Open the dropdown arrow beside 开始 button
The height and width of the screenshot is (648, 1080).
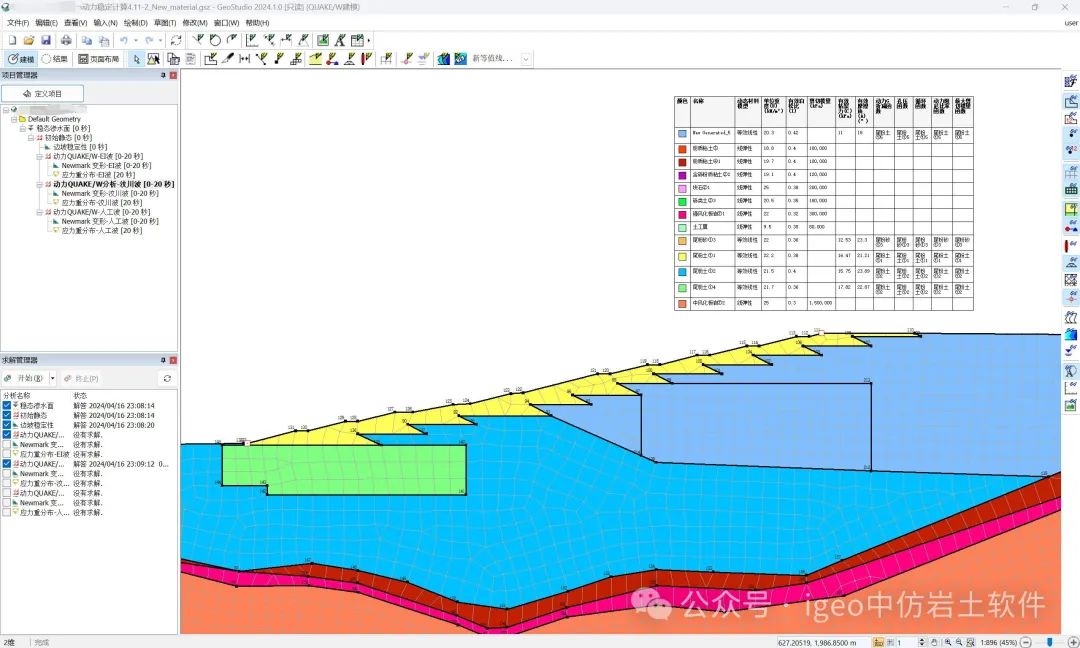click(x=51, y=379)
